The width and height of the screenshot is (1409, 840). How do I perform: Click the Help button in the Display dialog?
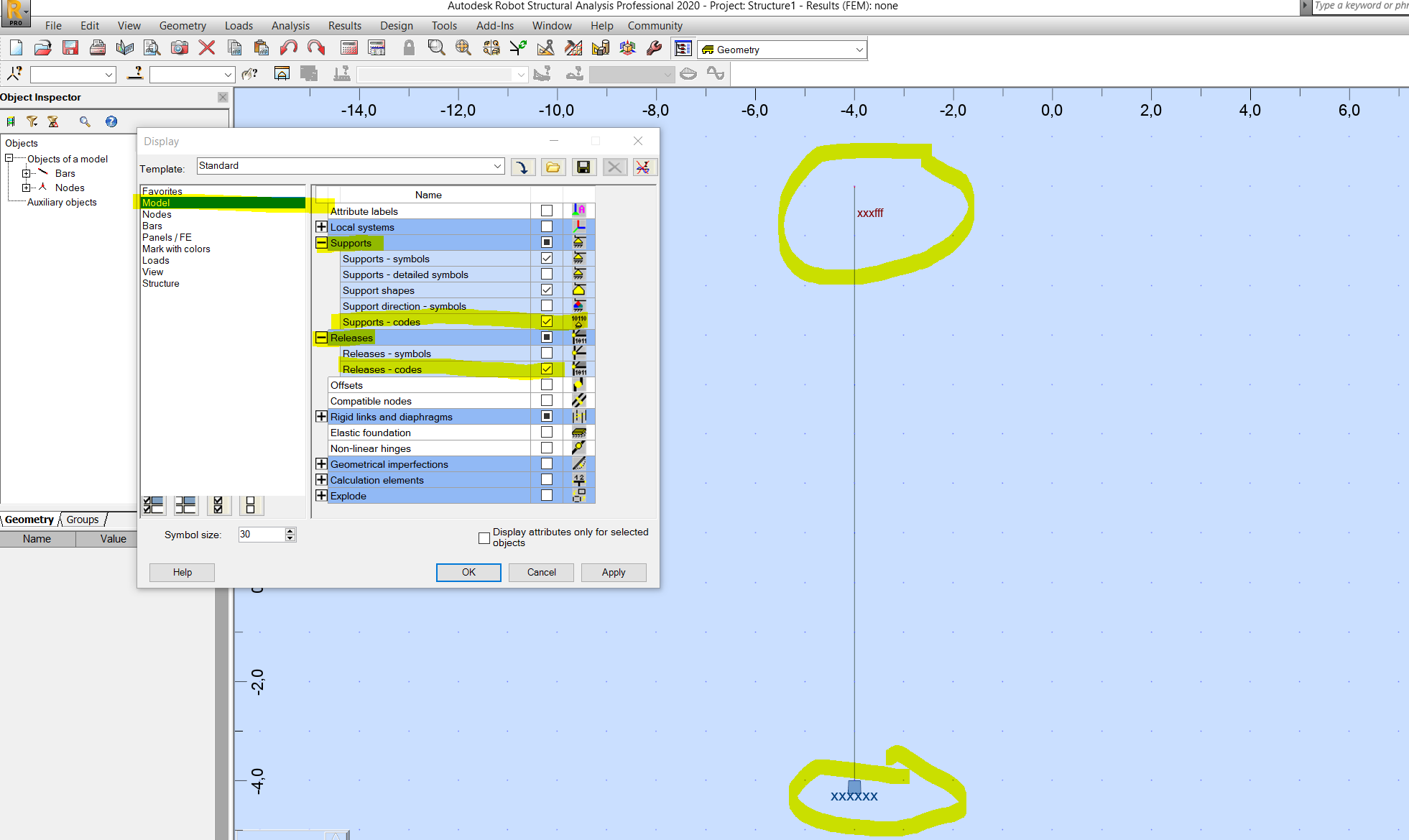[x=182, y=572]
